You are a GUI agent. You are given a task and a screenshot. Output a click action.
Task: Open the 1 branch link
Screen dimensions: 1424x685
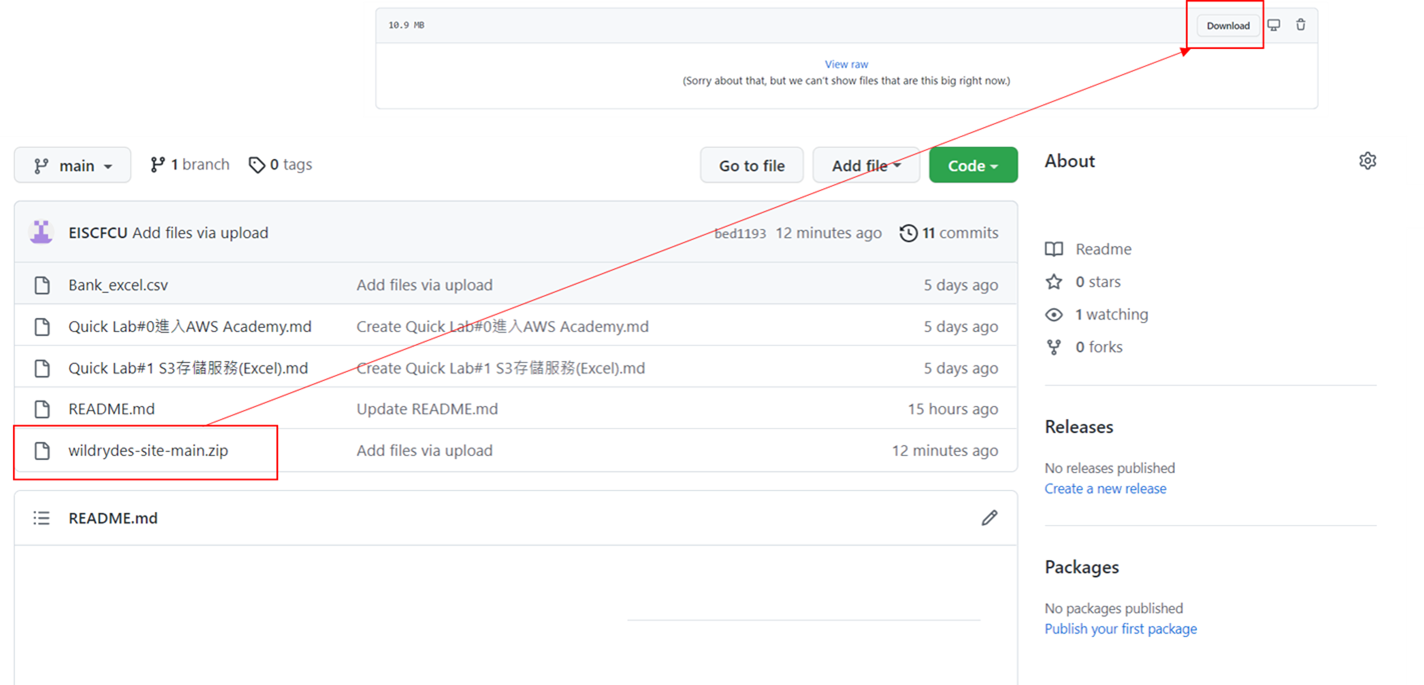pos(190,165)
